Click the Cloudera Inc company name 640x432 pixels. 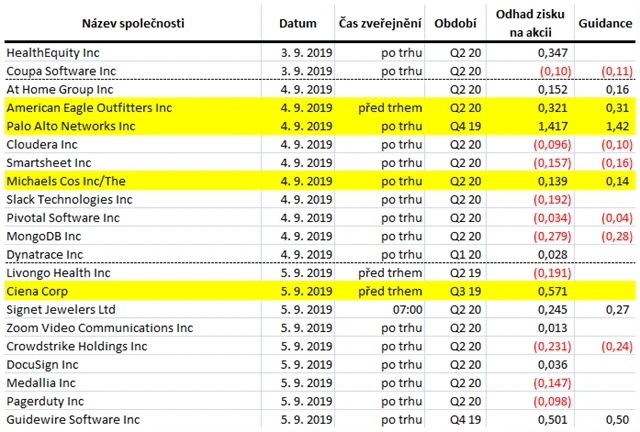42,145
